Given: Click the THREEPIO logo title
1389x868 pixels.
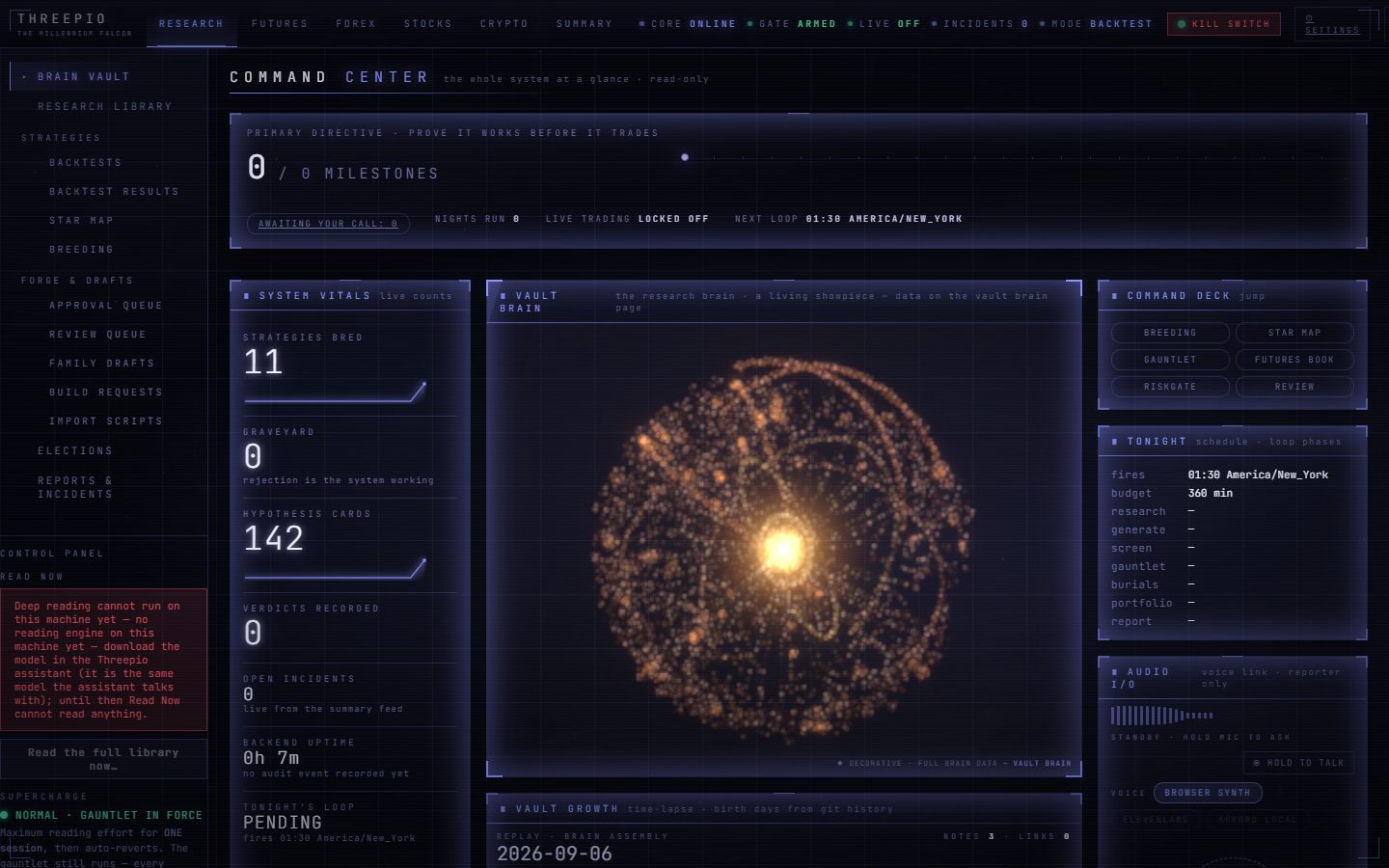Looking at the screenshot, I should pyautogui.click(x=62, y=18).
